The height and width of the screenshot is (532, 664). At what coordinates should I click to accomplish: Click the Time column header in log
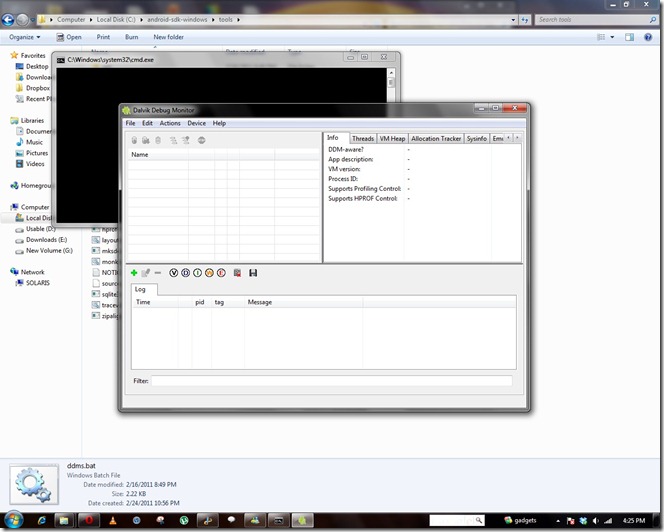pyautogui.click(x=155, y=302)
